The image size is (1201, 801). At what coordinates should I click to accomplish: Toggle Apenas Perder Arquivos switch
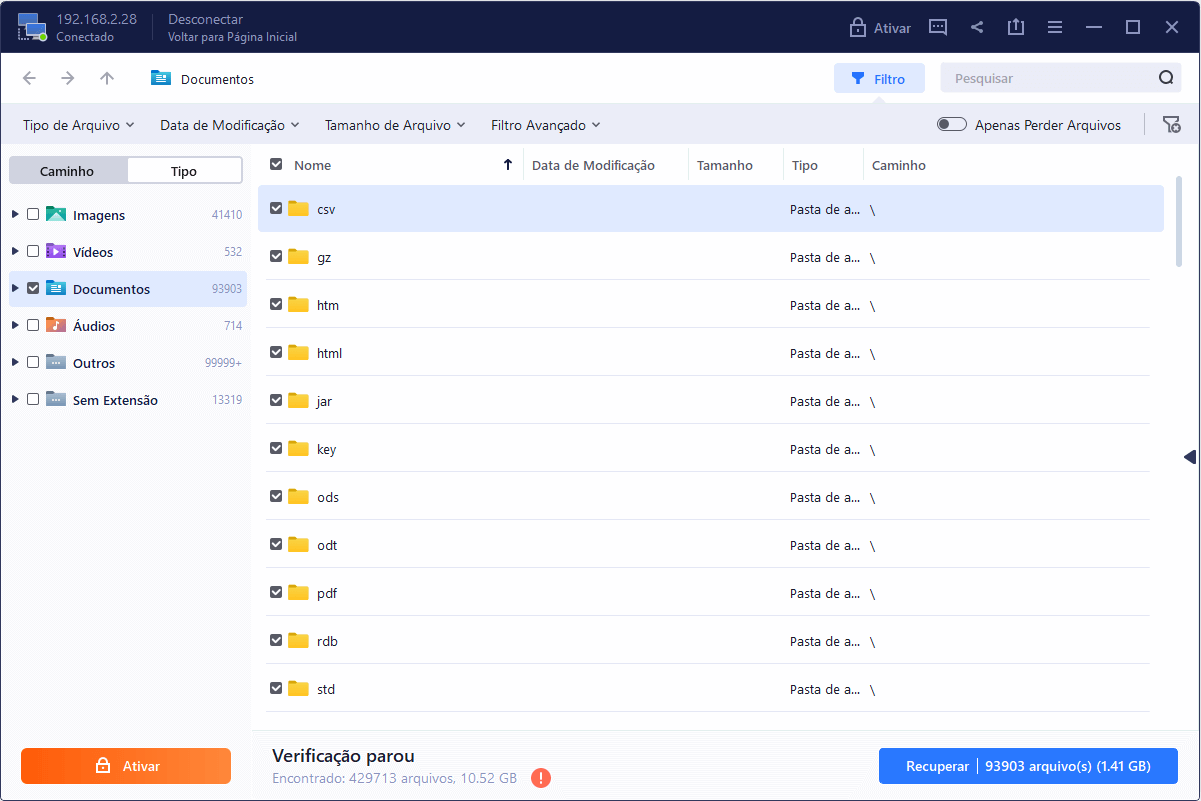(952, 125)
